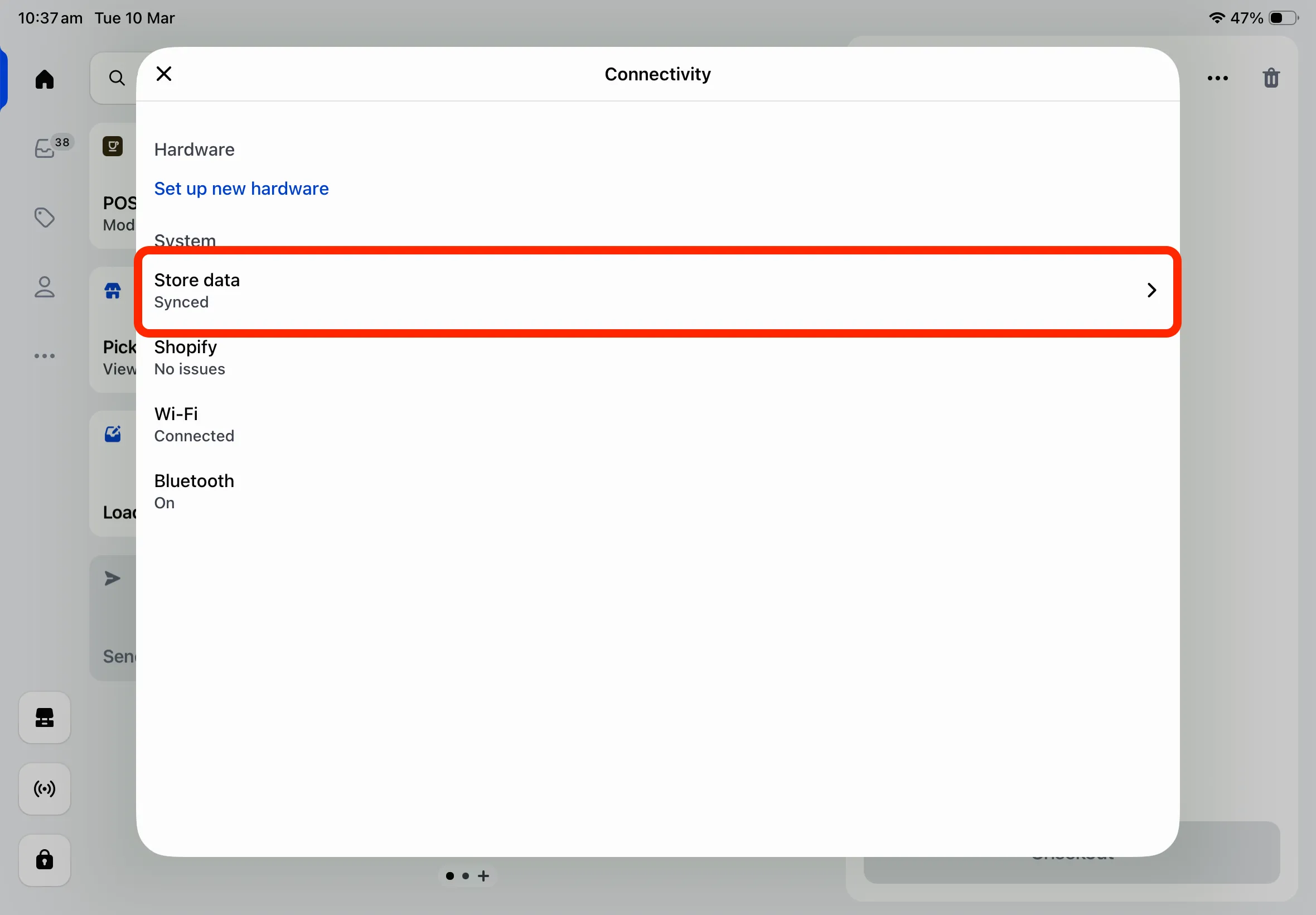Expand Store data chevron arrow

coord(1151,290)
